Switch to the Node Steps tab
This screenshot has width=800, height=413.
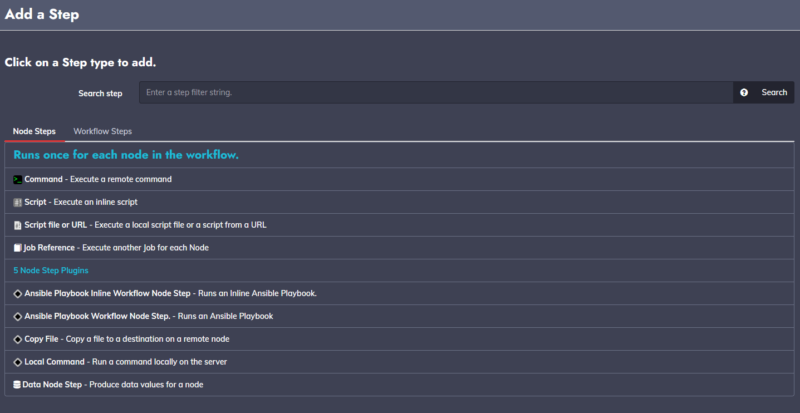[x=34, y=131]
